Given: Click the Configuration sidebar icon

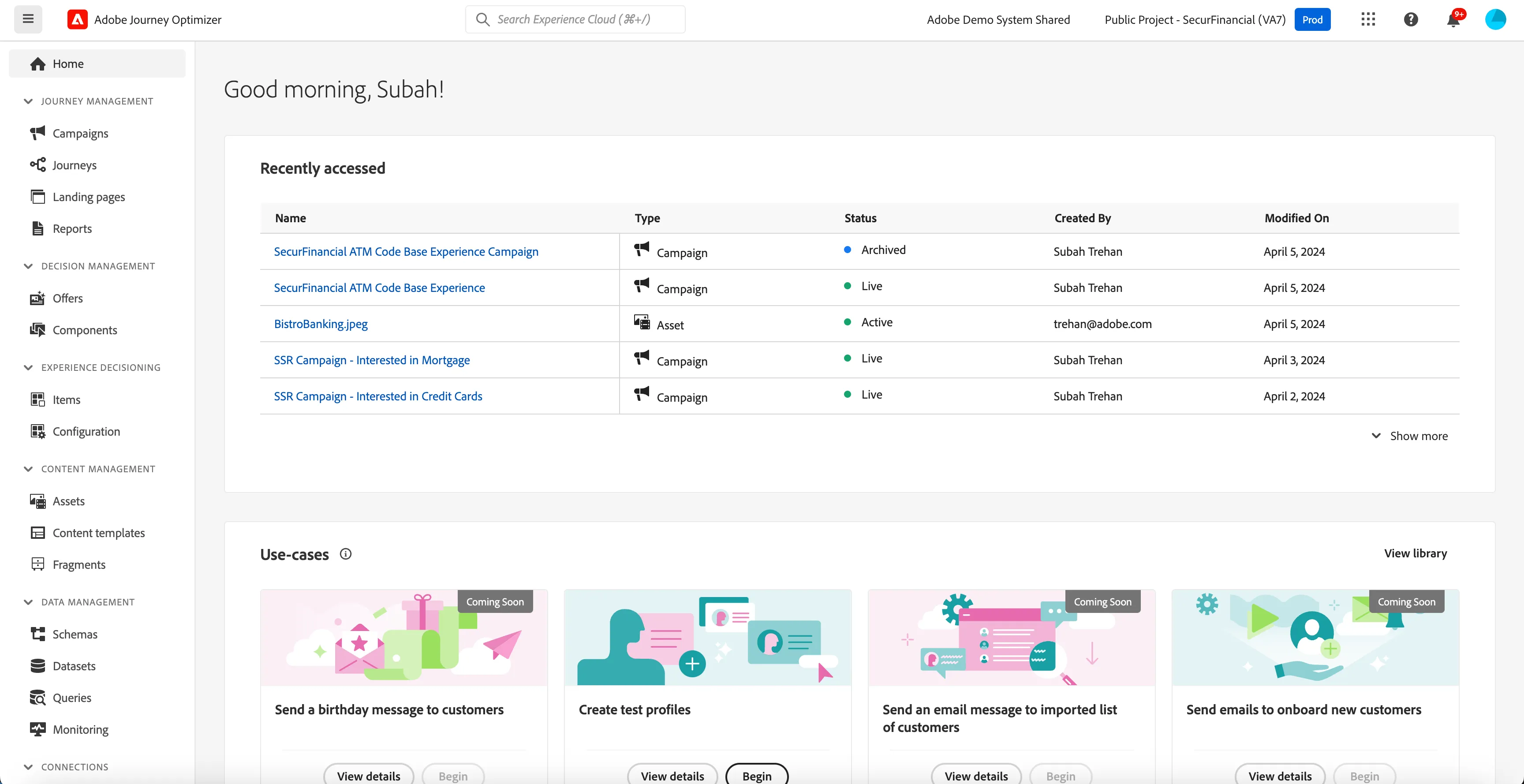Looking at the screenshot, I should click(37, 431).
